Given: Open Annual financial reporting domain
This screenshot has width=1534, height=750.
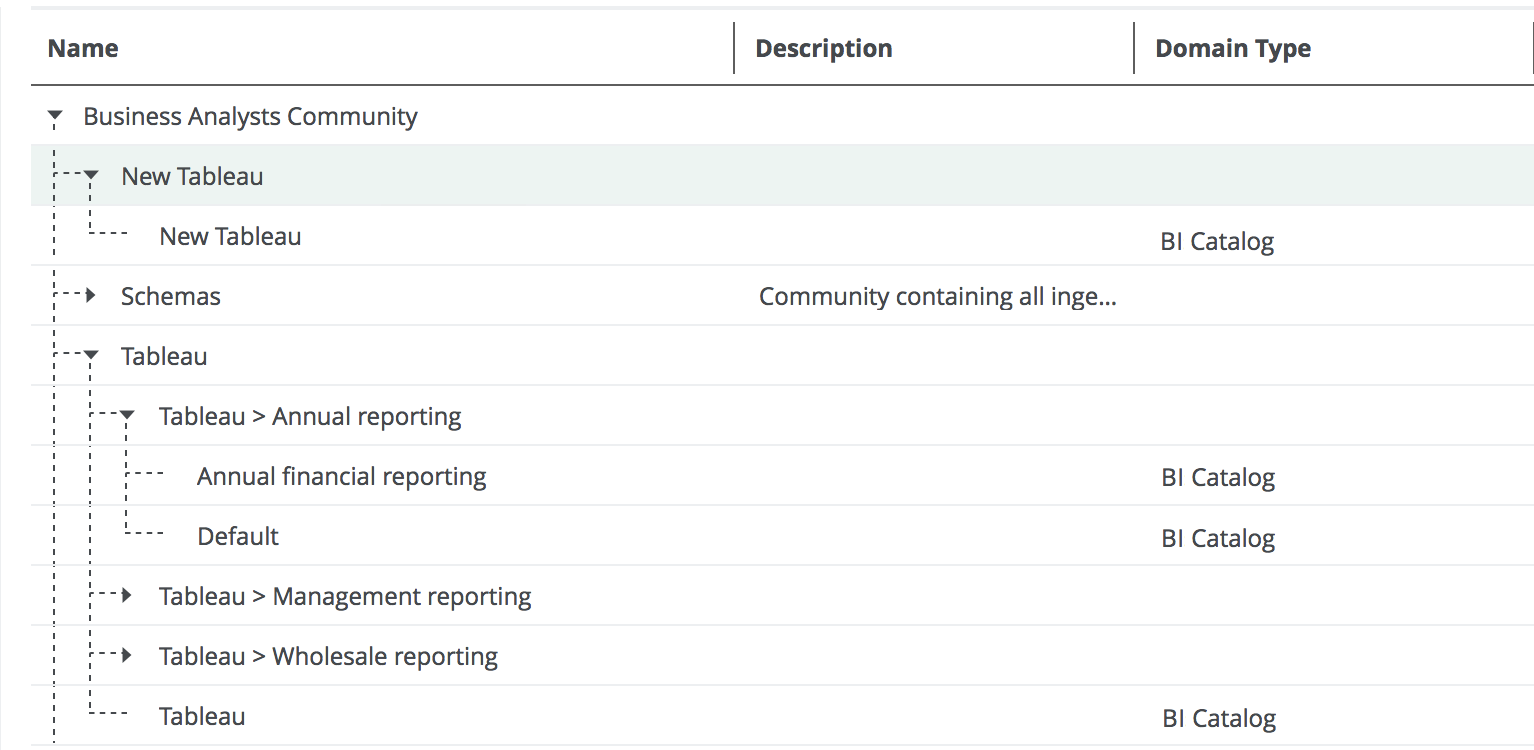Looking at the screenshot, I should click(x=341, y=477).
